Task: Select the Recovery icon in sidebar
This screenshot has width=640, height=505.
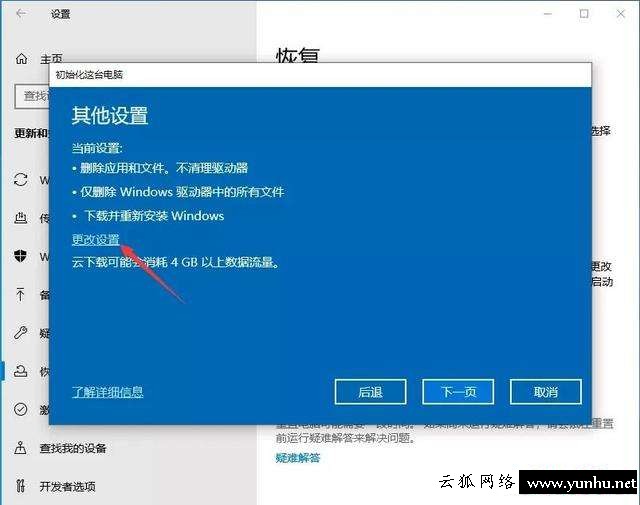Action: 20,371
